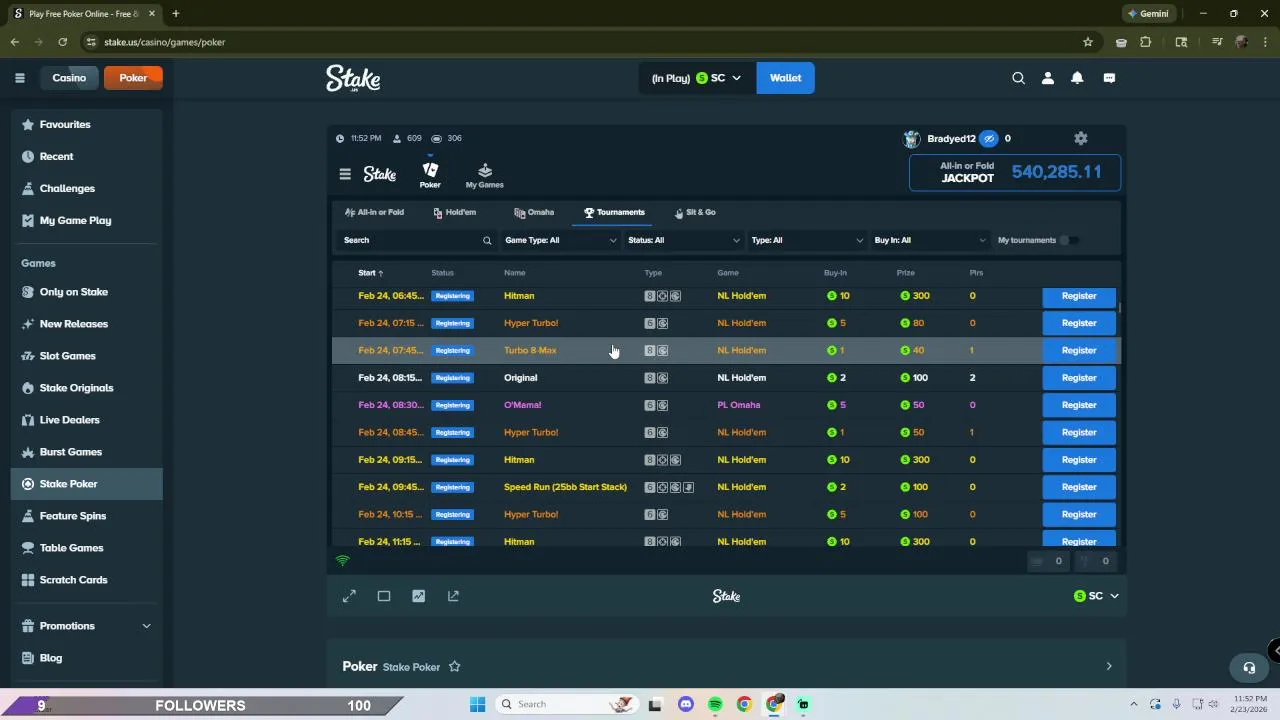The height and width of the screenshot is (720, 1280).
Task: Open notifications bell icon
Action: [x=1077, y=78]
